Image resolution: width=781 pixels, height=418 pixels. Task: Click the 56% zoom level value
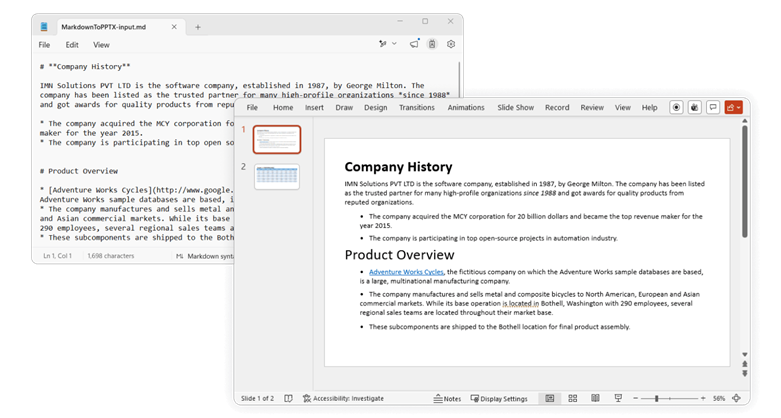[x=719, y=399]
